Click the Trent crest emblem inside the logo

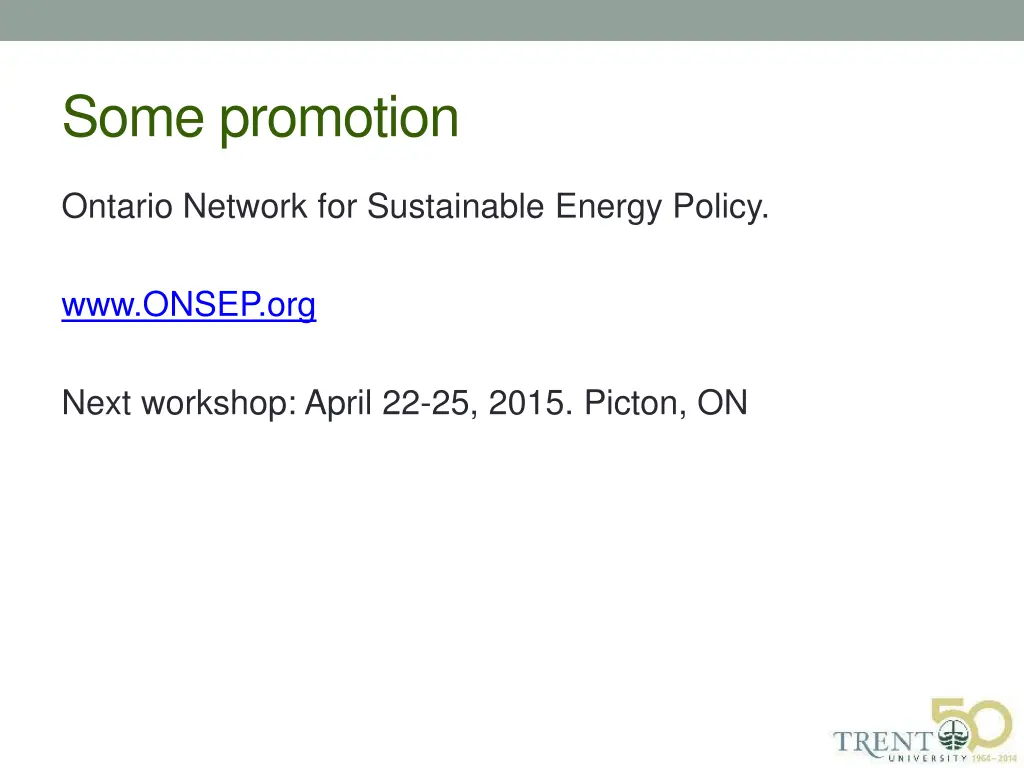(954, 735)
